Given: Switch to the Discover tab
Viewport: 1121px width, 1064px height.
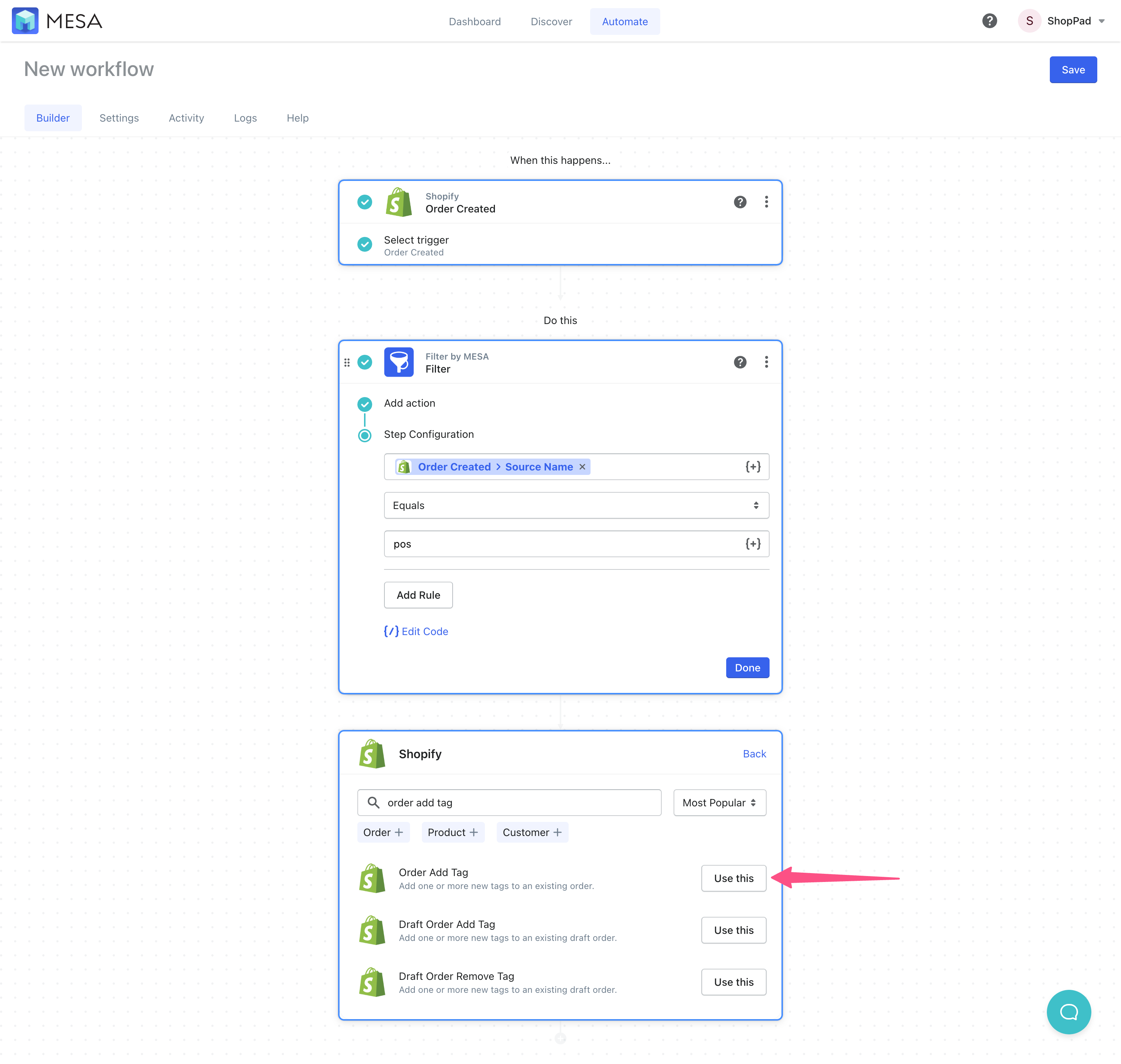Looking at the screenshot, I should (551, 22).
